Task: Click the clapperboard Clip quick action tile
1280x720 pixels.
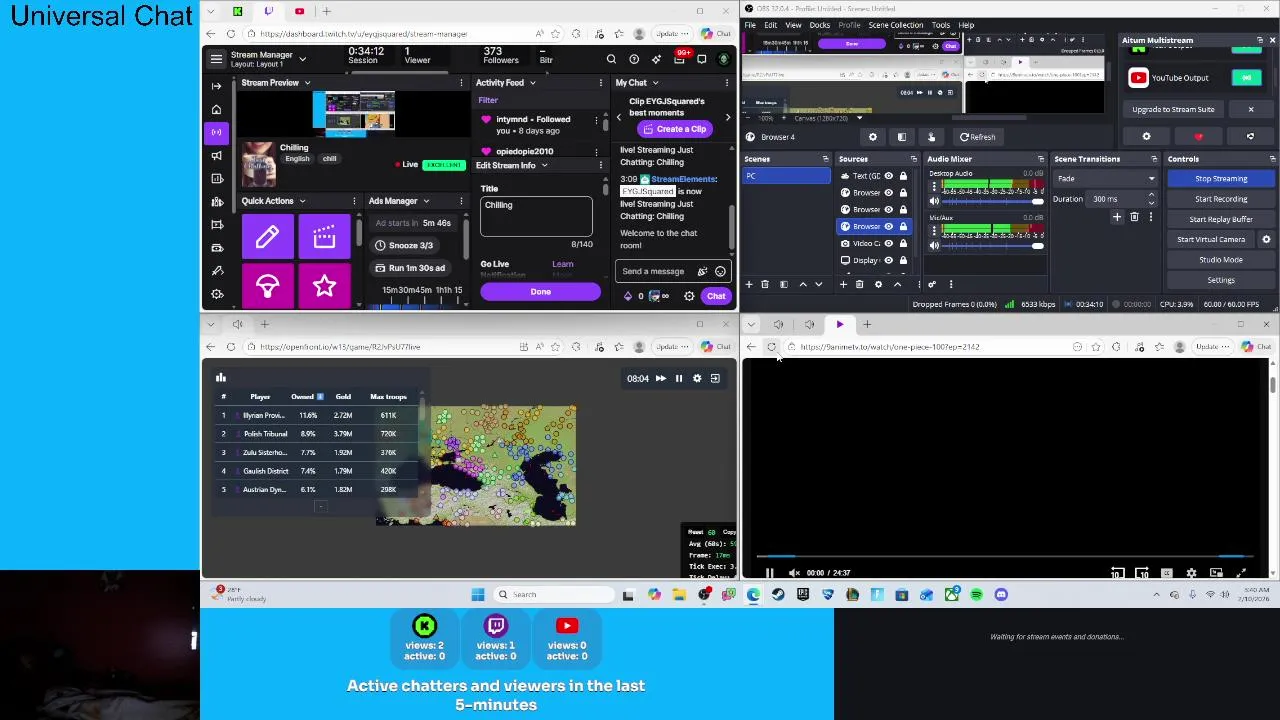Action: pyautogui.click(x=324, y=237)
